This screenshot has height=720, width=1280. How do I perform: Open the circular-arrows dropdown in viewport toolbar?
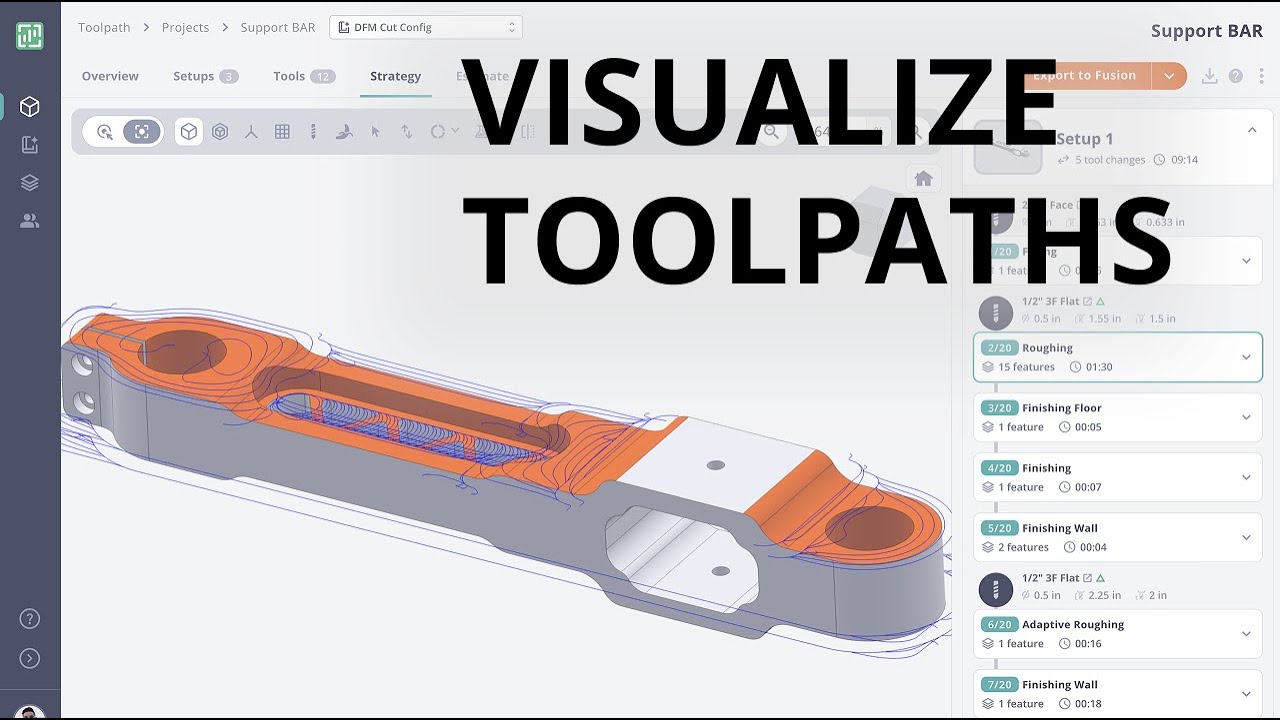pyautogui.click(x=444, y=132)
